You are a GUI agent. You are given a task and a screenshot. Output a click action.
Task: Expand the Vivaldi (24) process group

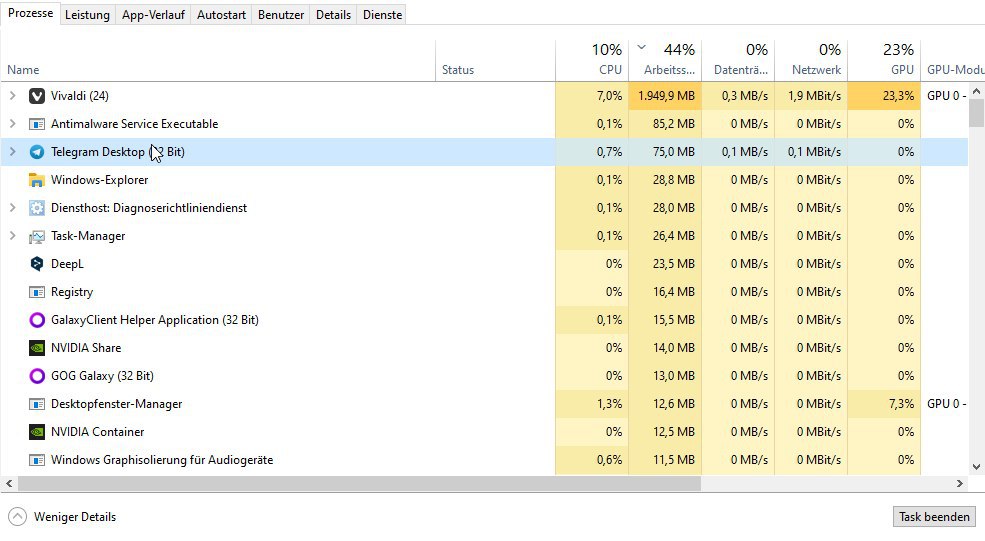(13, 96)
